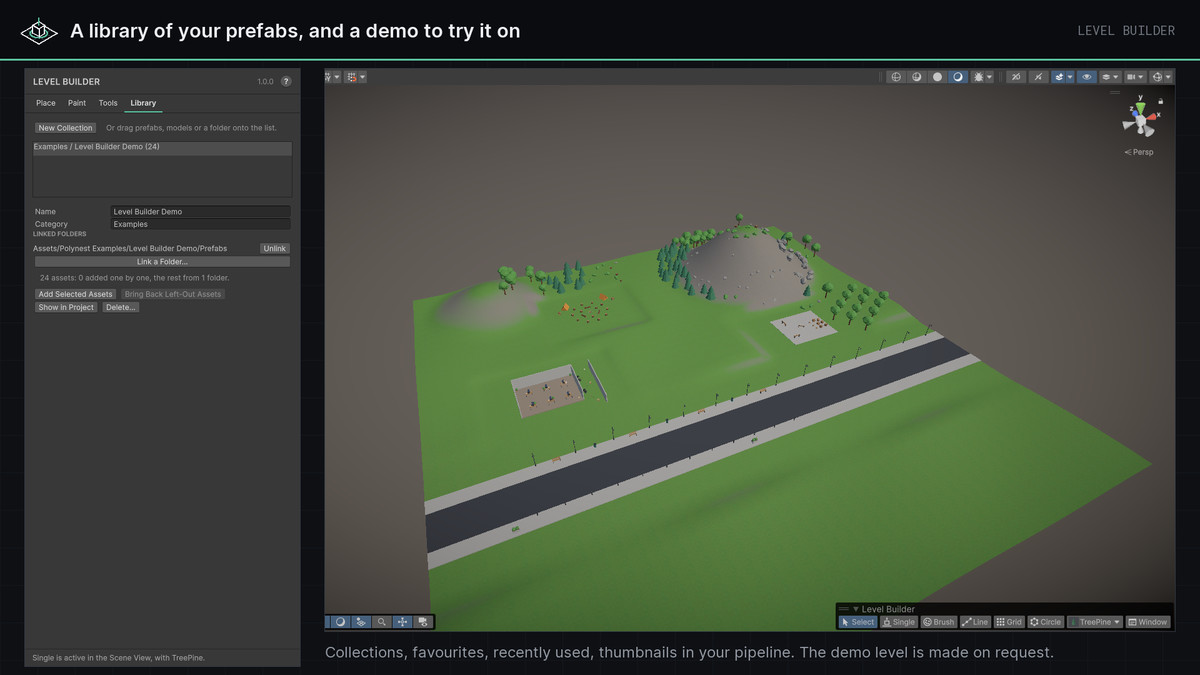Collapse the Level Builder overlay triangle

pos(856,609)
